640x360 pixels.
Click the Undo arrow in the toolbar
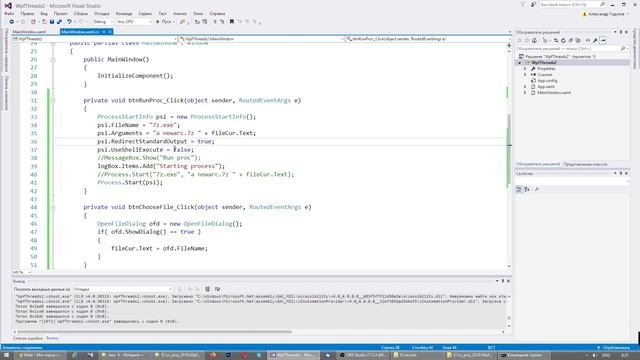[x=69, y=22]
